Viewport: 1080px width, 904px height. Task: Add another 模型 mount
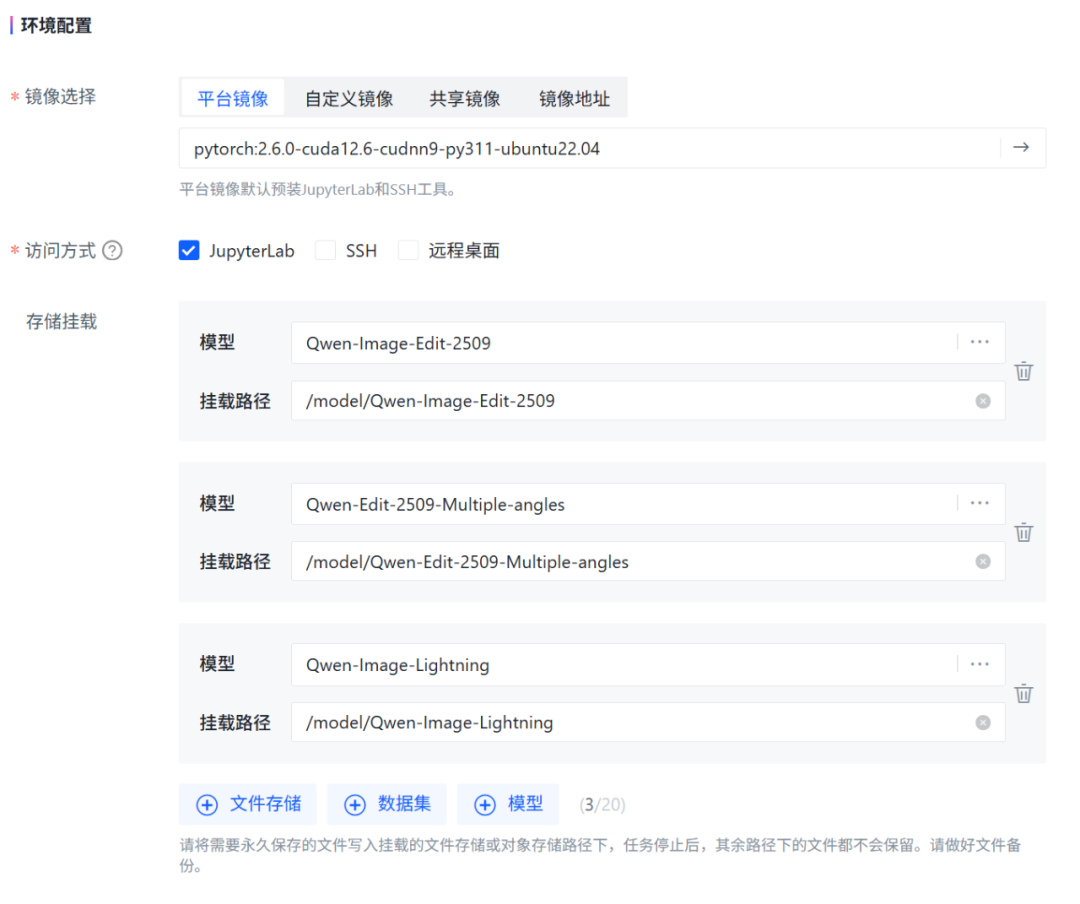[508, 804]
